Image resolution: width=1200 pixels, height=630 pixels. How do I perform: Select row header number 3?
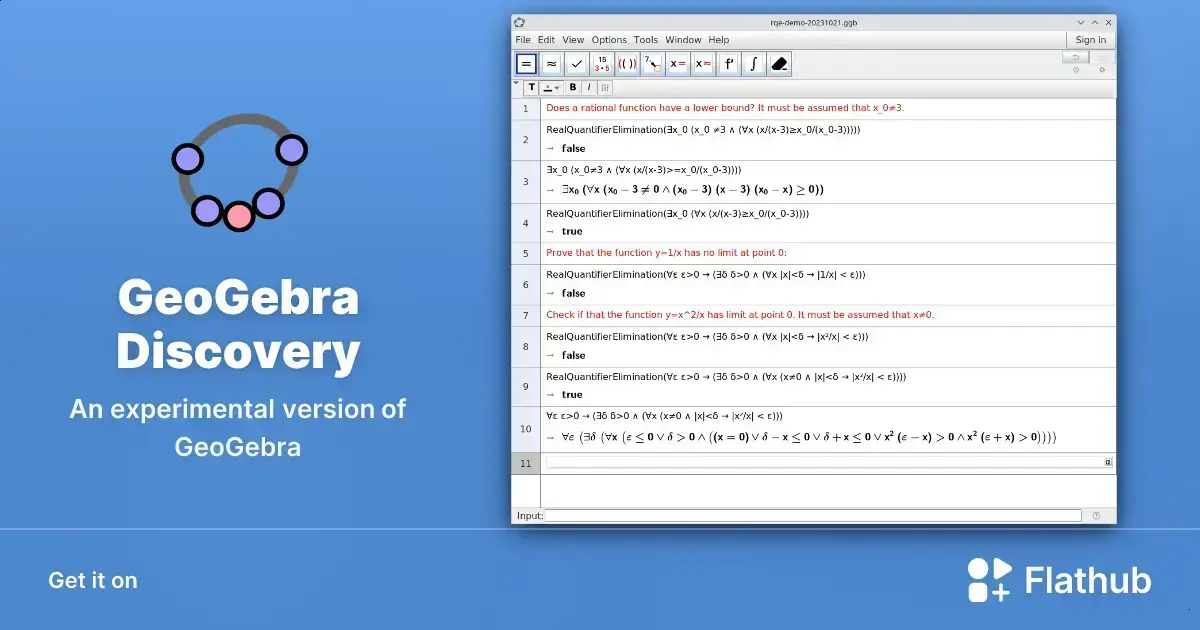pos(525,182)
